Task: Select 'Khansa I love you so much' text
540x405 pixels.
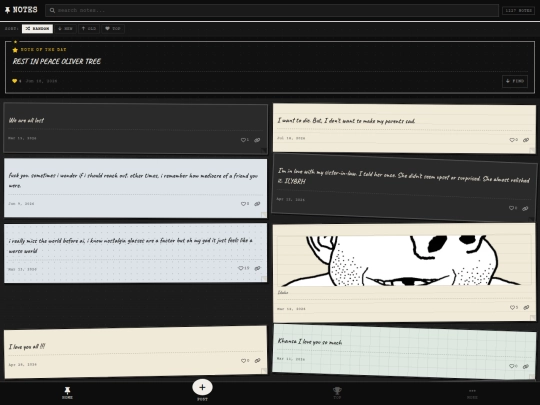Action: (x=310, y=341)
